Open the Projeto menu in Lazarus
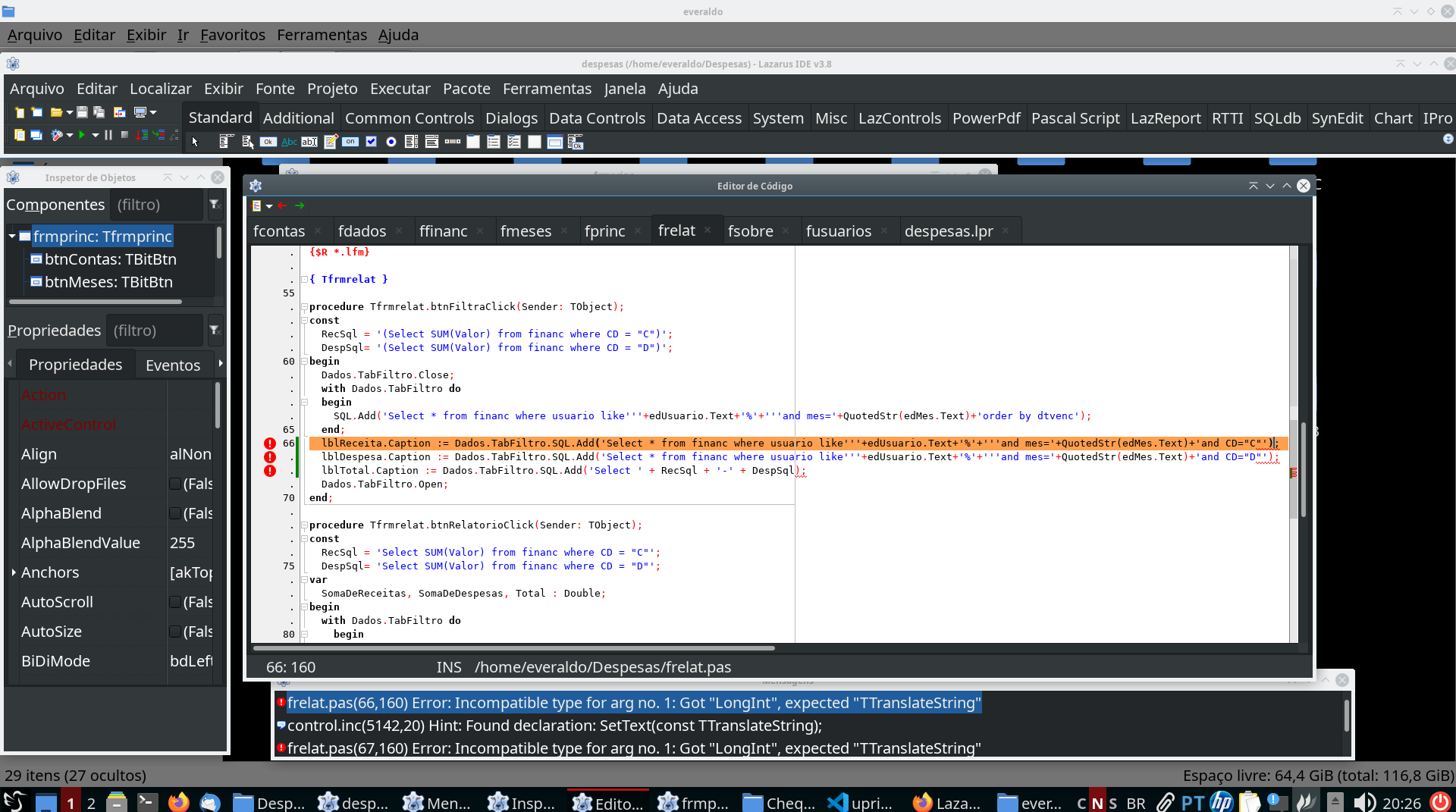Viewport: 1456px width, 812px height. 331,89
